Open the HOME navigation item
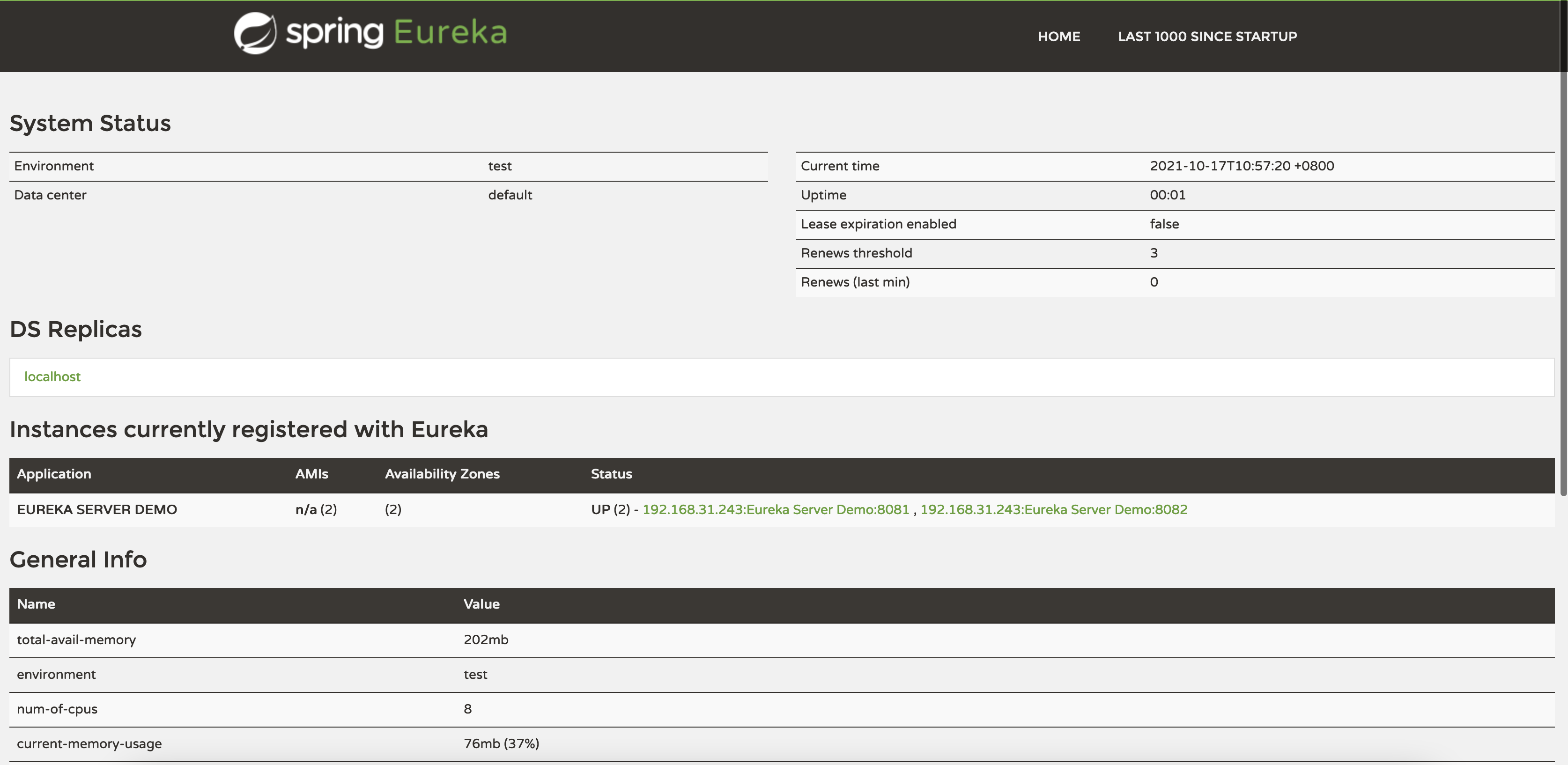This screenshot has height=765, width=1568. point(1058,37)
